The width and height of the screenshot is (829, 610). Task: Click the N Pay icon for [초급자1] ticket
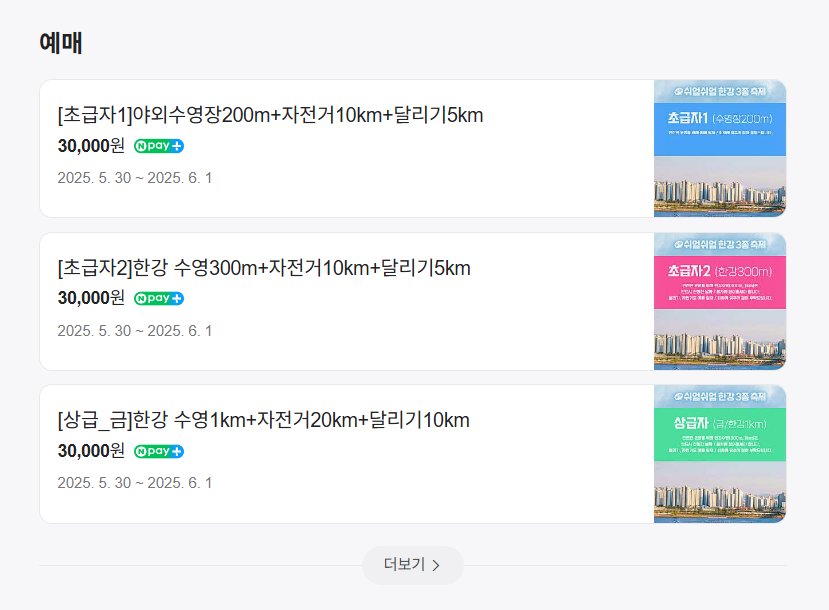[x=158, y=145]
